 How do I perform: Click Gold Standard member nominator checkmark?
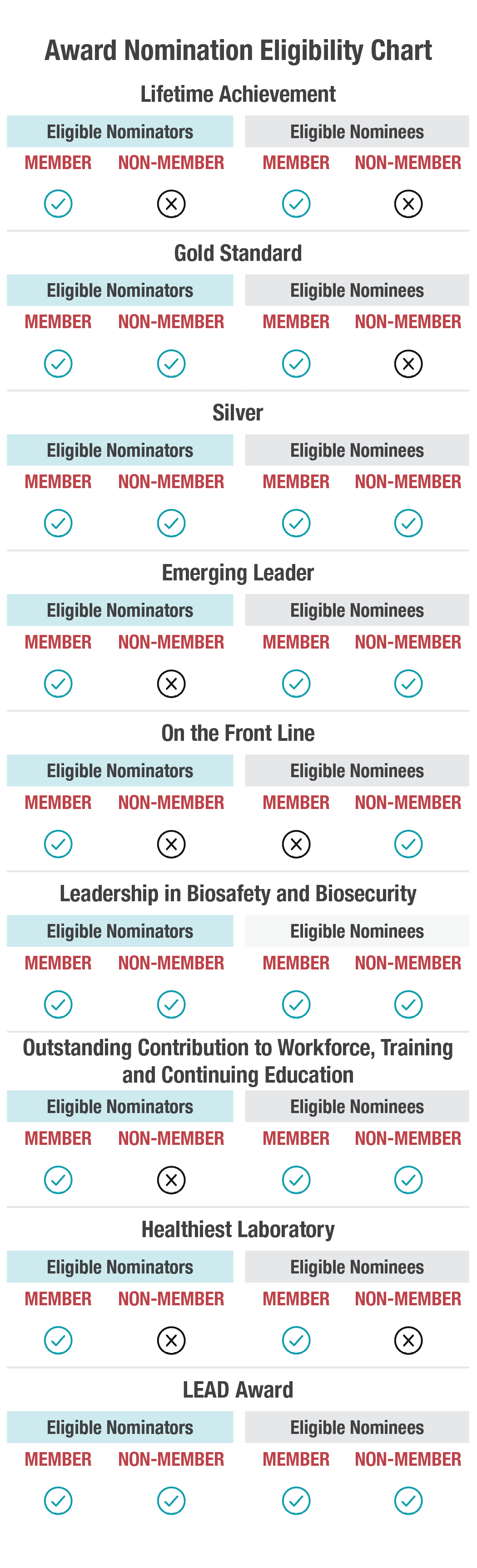tap(59, 364)
